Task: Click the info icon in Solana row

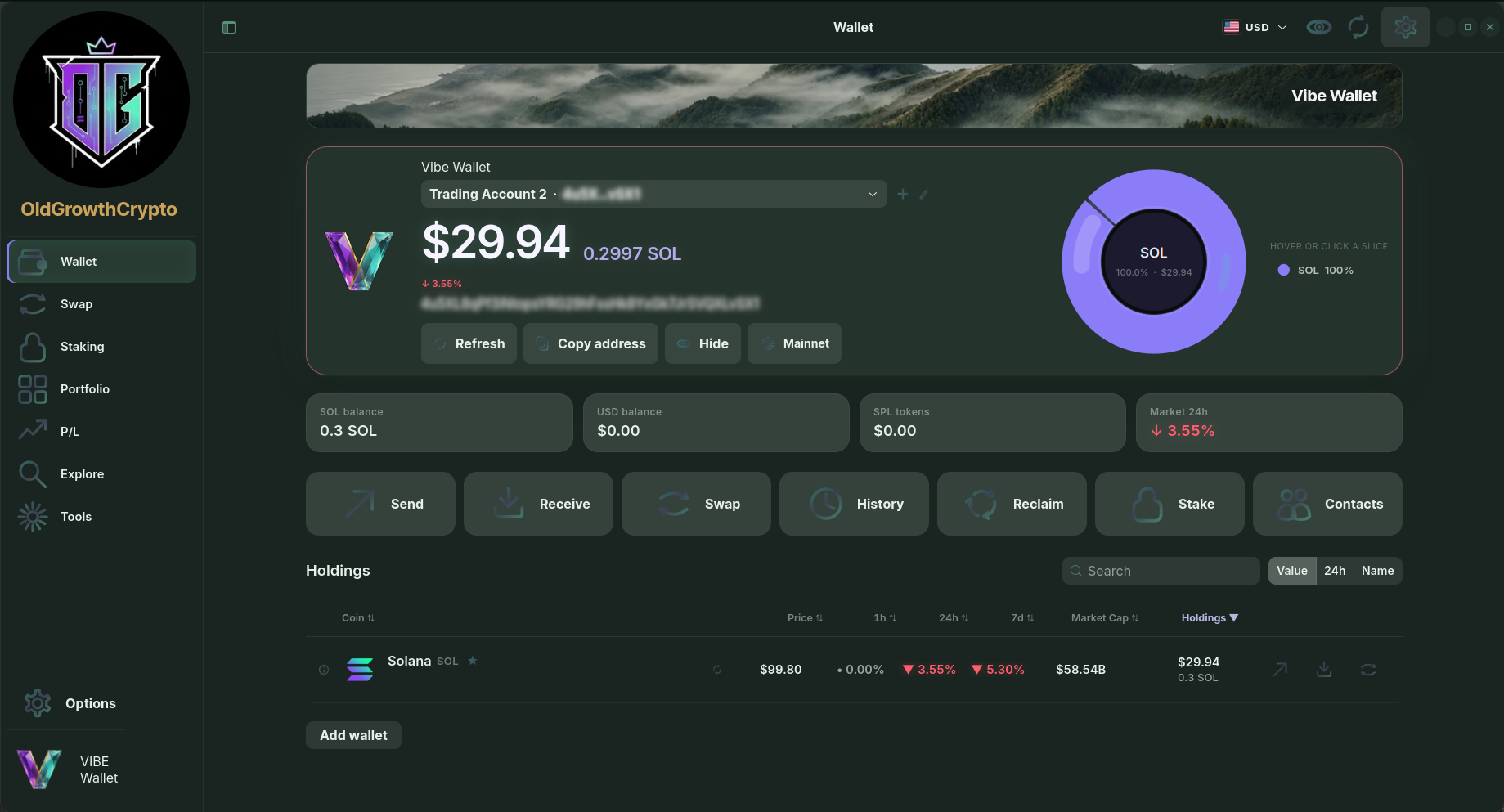Action: [324, 670]
